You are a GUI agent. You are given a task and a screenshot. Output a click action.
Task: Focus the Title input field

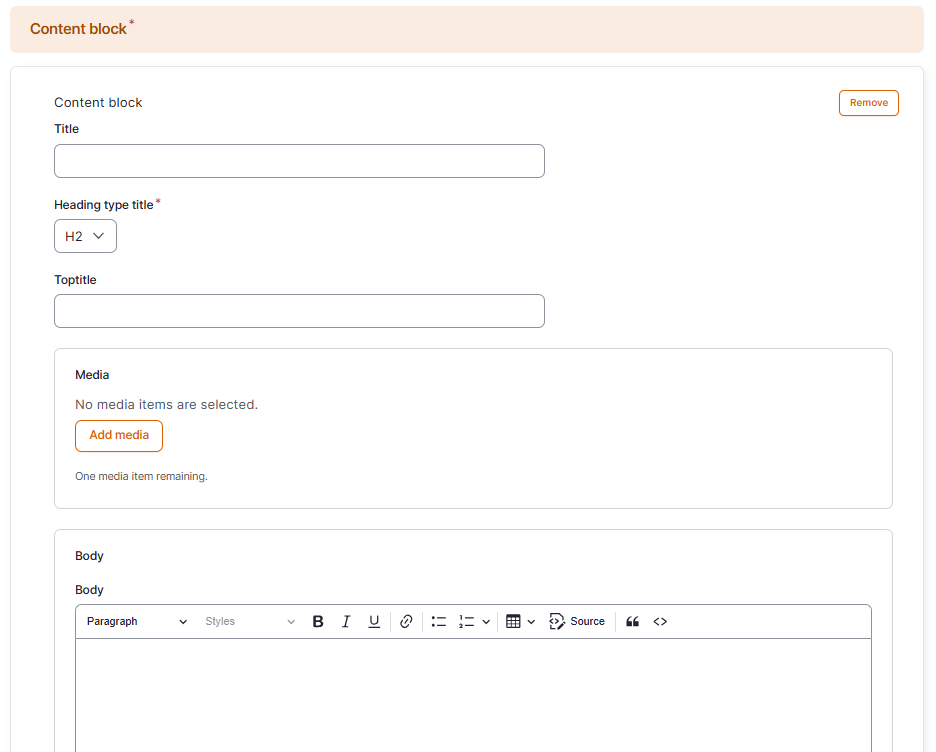(299, 161)
